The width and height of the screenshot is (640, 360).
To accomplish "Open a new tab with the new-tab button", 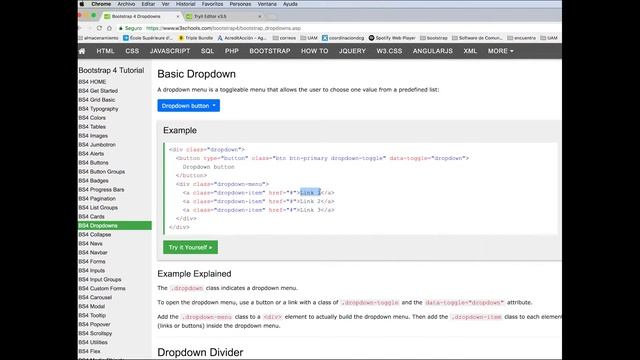I will 271,17.
